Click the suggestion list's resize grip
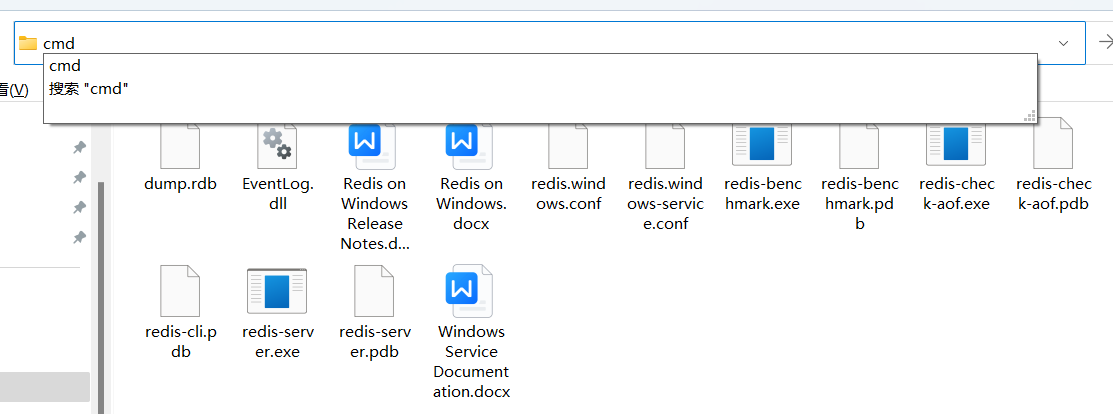The image size is (1113, 414). 1029,116
